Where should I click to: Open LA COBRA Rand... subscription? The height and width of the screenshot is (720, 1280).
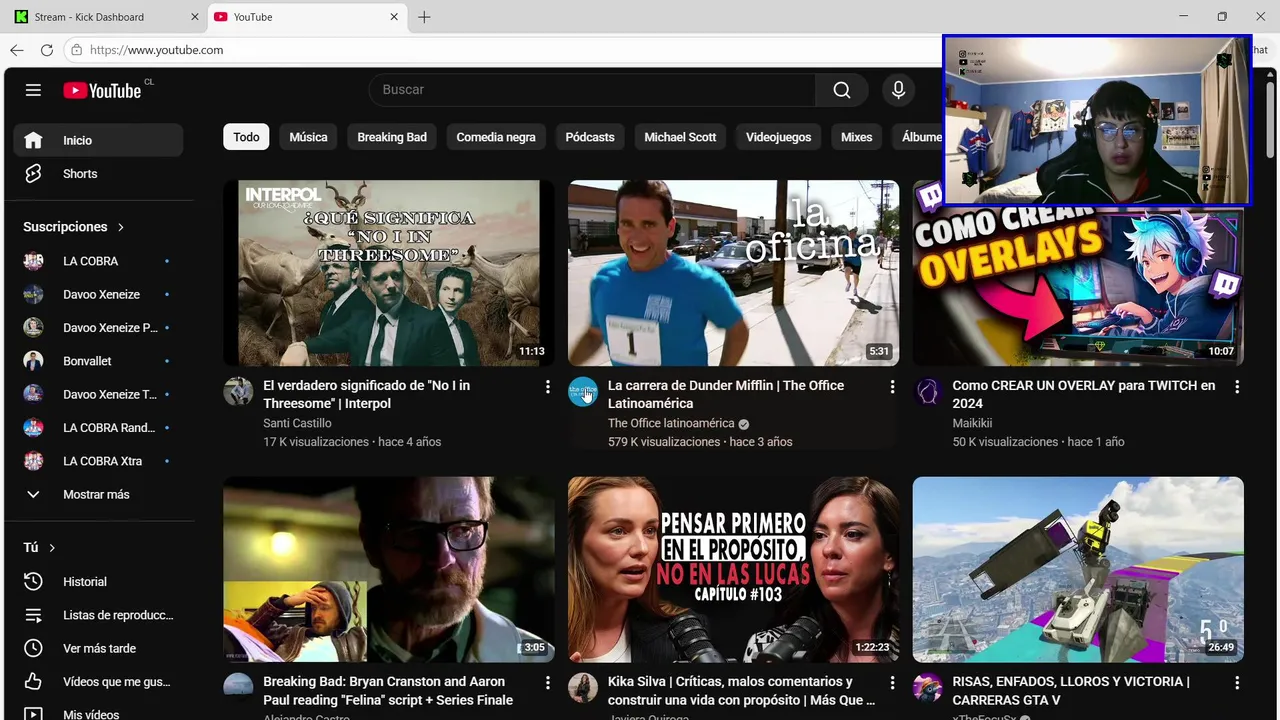[98, 428]
